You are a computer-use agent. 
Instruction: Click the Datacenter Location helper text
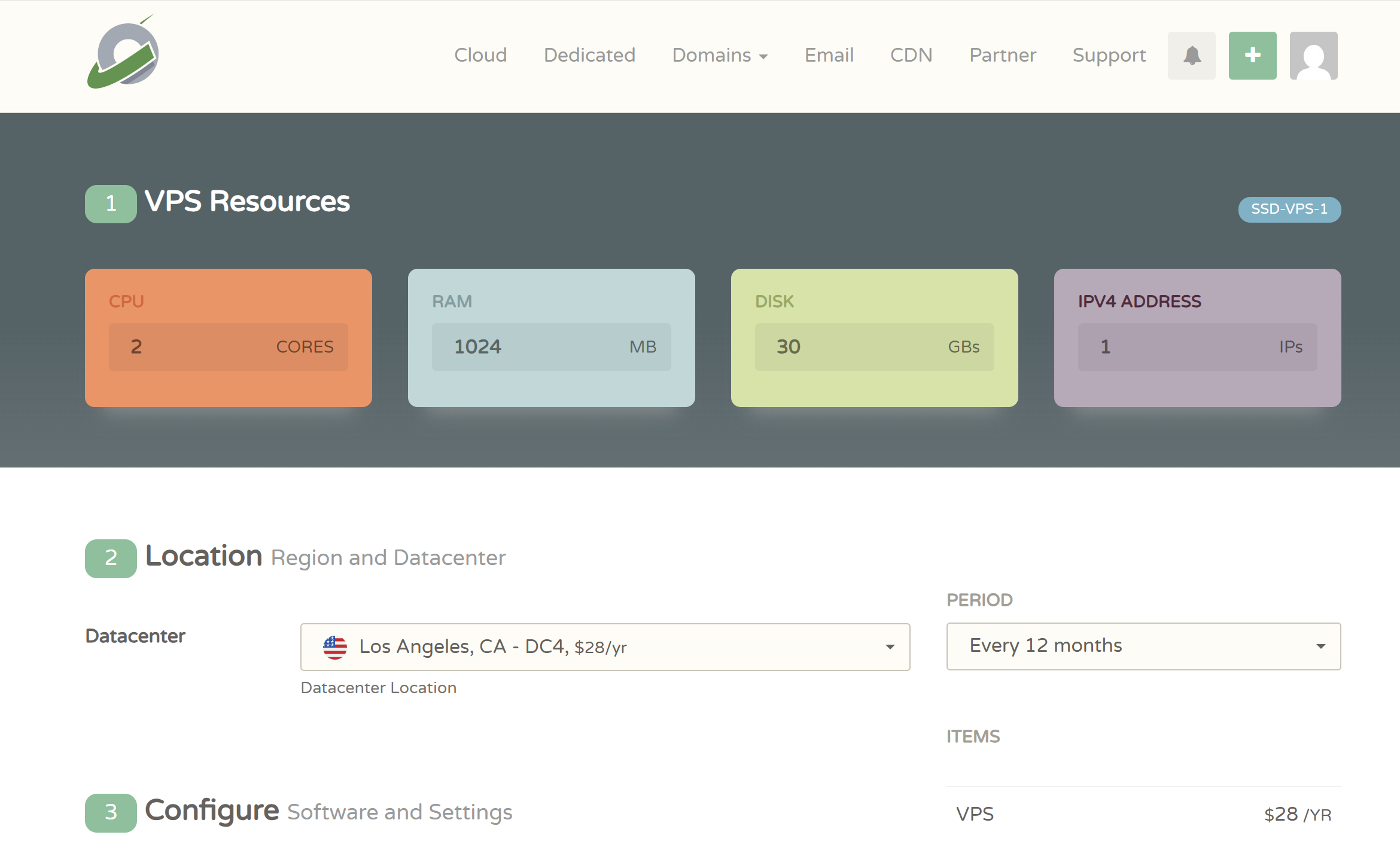(379, 688)
